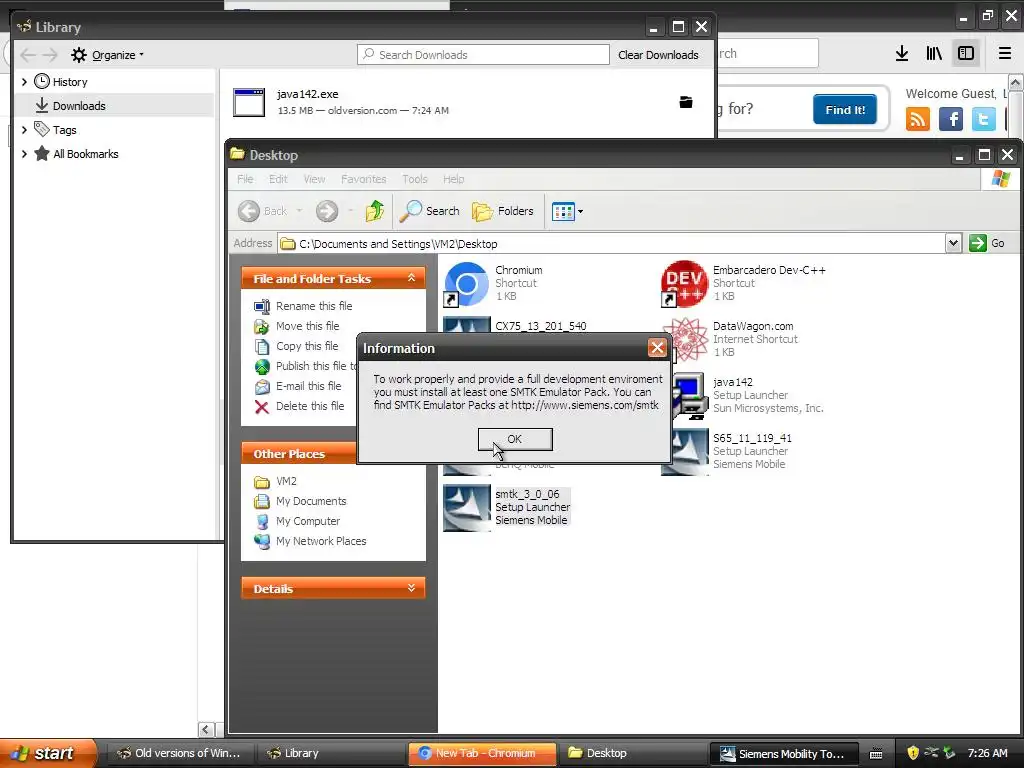Open Search in the Desktop window toolbar
This screenshot has height=768, width=1024.
click(430, 211)
